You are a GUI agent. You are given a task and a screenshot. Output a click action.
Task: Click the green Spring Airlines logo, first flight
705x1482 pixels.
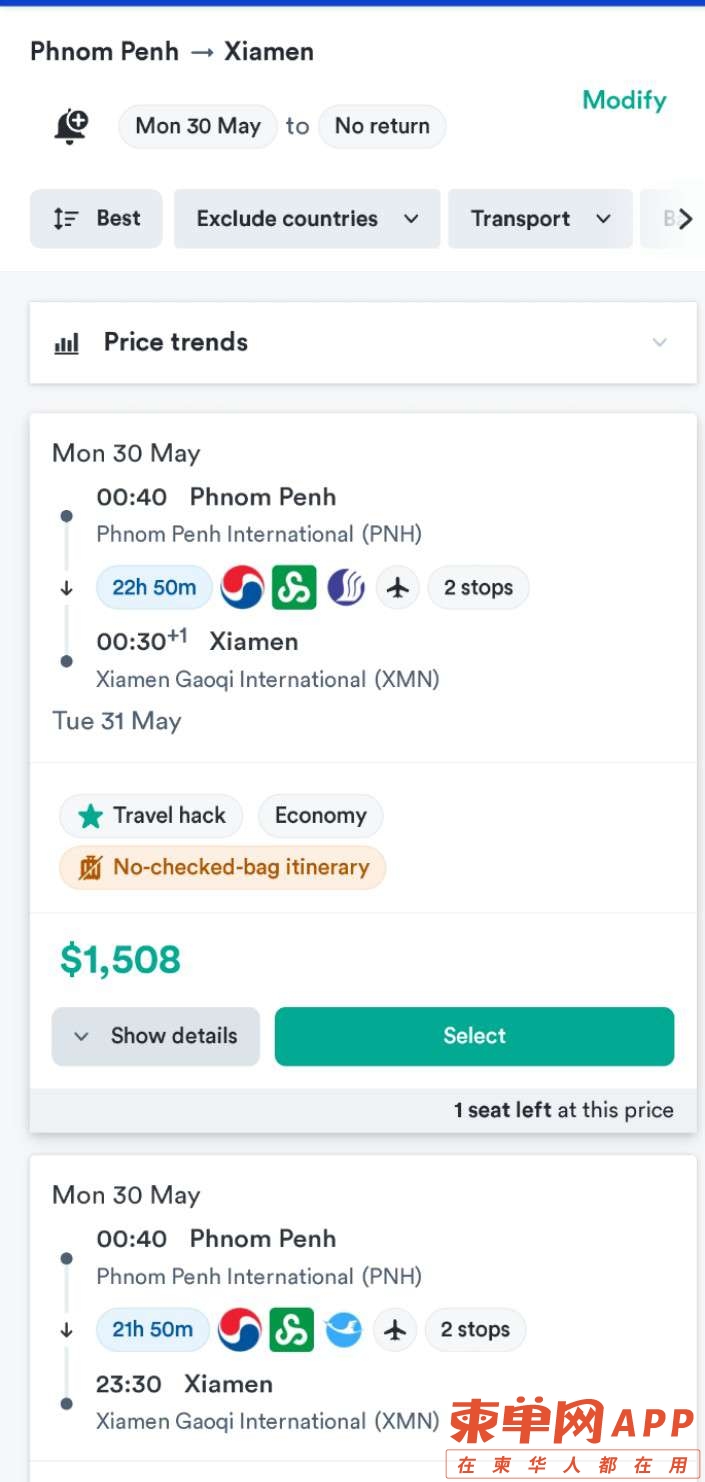294,587
